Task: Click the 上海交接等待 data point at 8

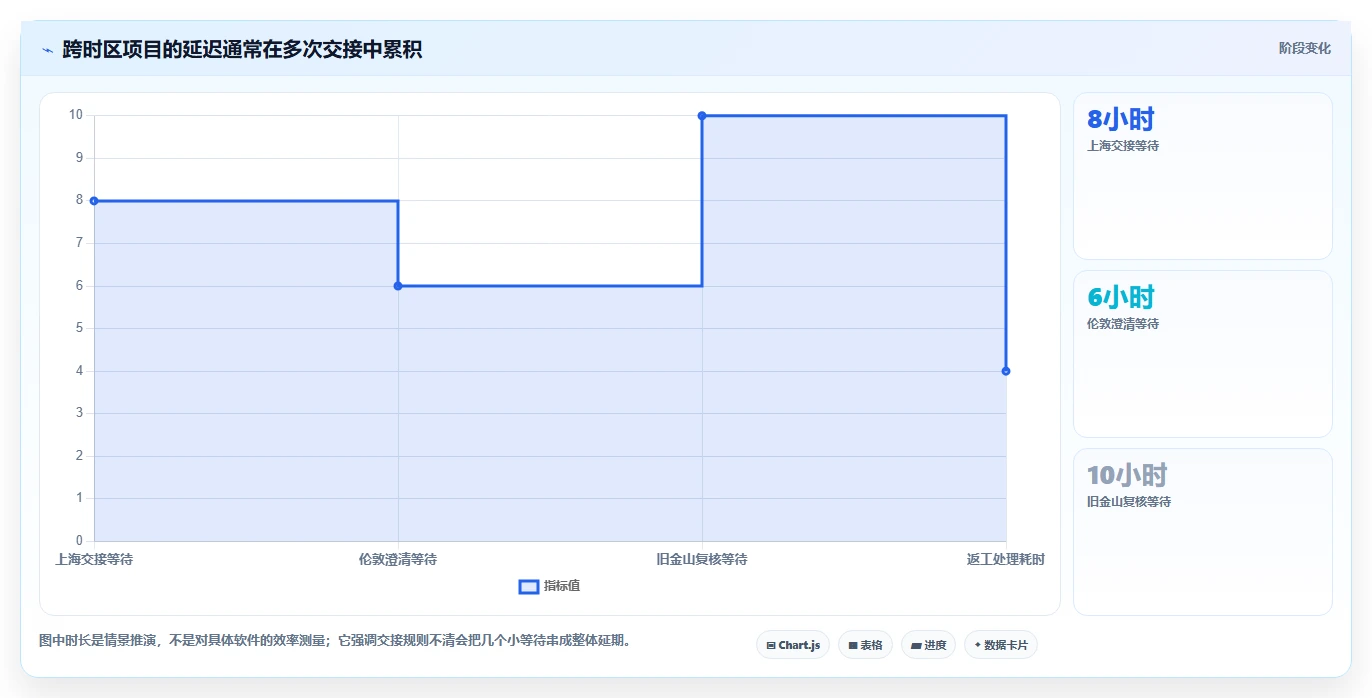Action: pos(94,201)
